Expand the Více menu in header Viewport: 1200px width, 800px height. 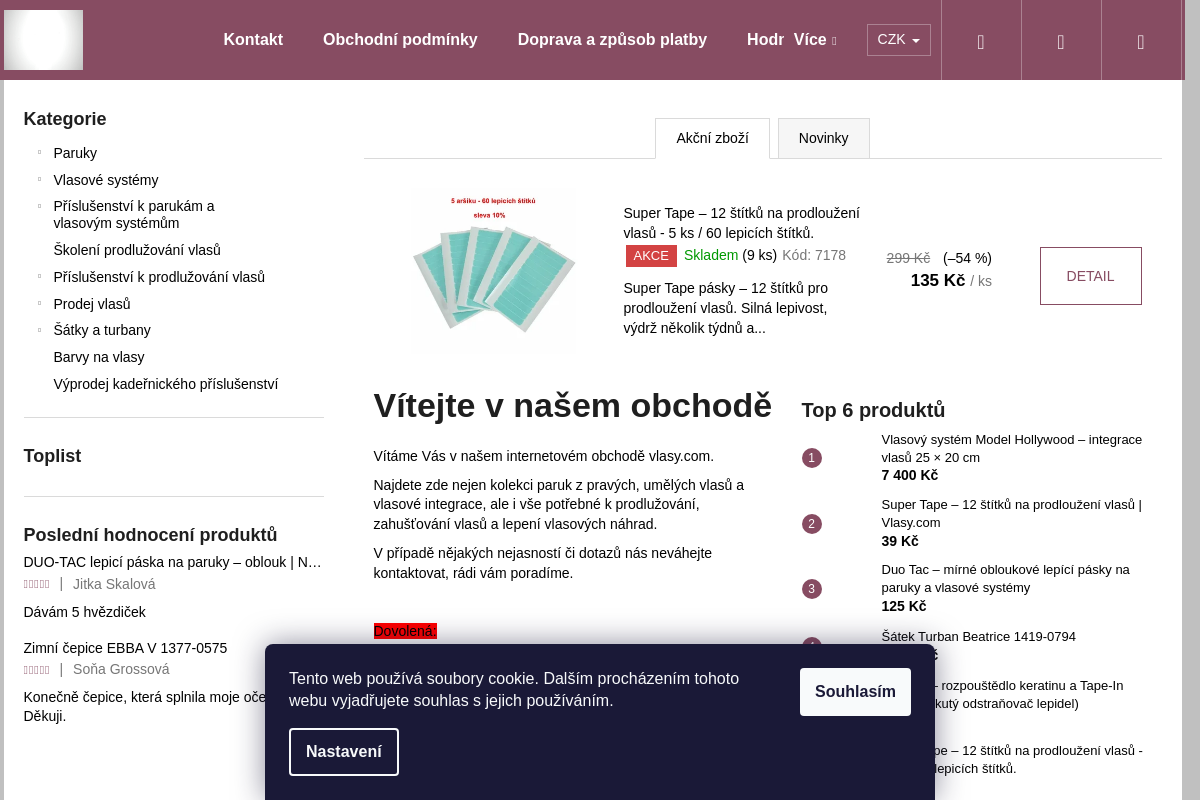(x=815, y=40)
